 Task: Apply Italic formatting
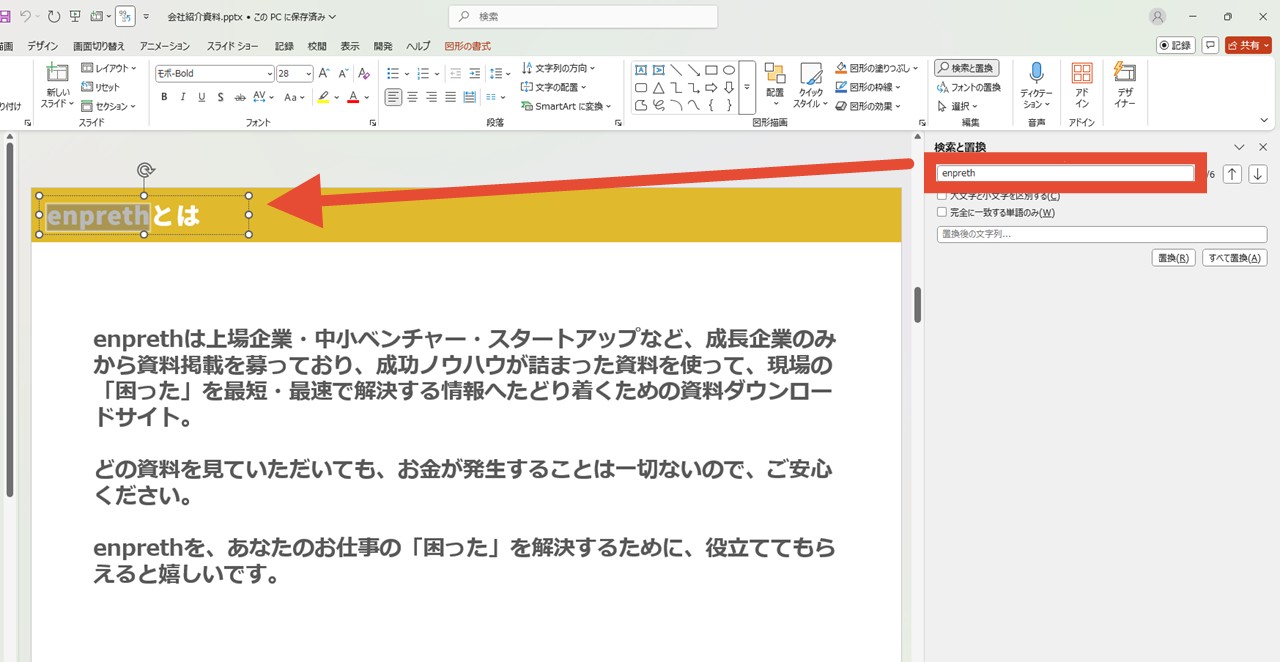[183, 97]
